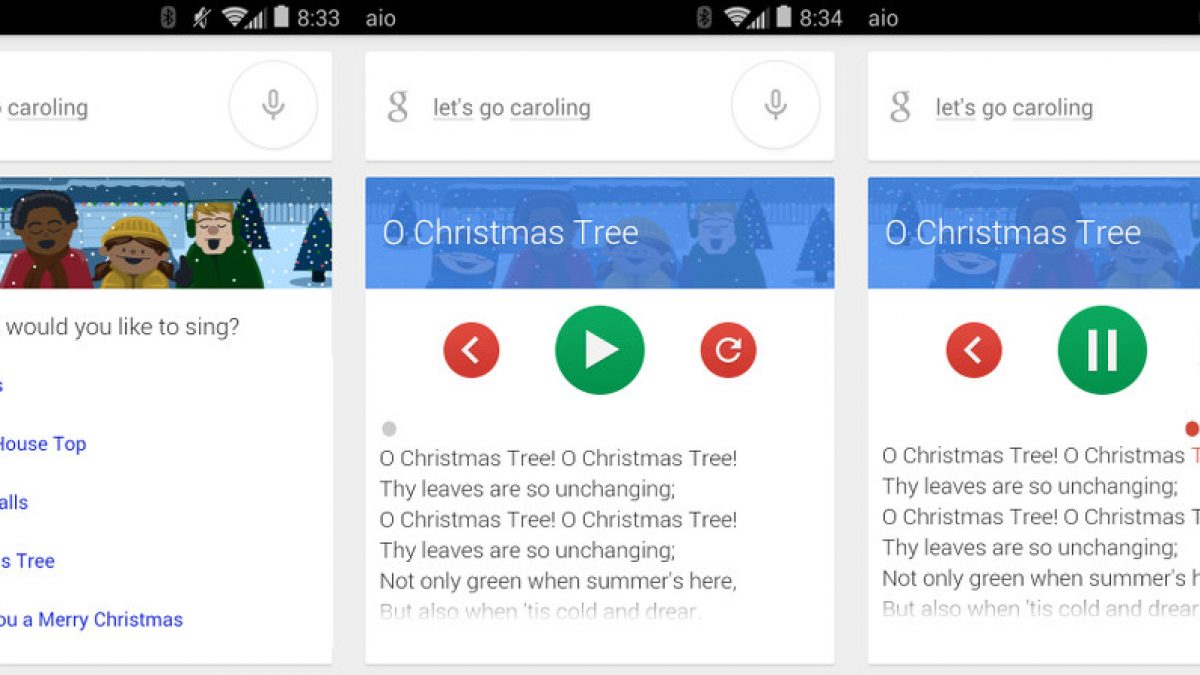
Task: Choose the 'a Merry Christmas' song link
Action: point(91,620)
